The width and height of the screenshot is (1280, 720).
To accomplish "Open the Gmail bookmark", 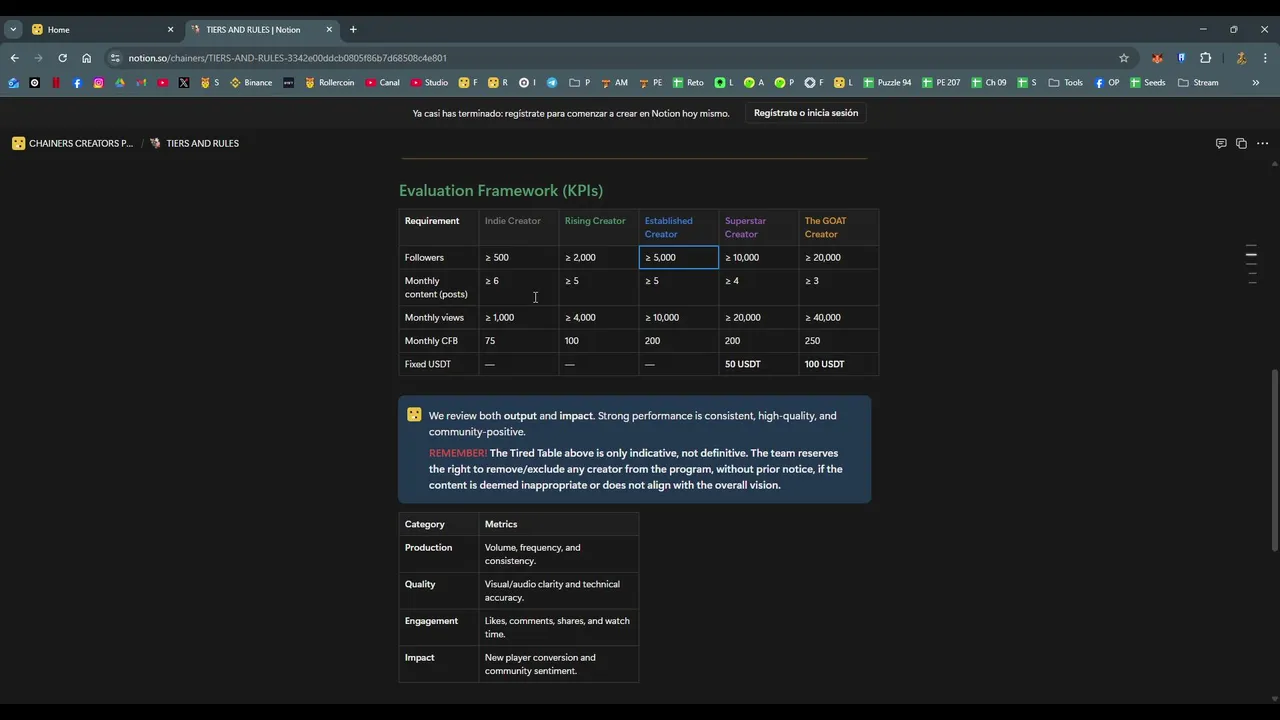I will point(141,83).
